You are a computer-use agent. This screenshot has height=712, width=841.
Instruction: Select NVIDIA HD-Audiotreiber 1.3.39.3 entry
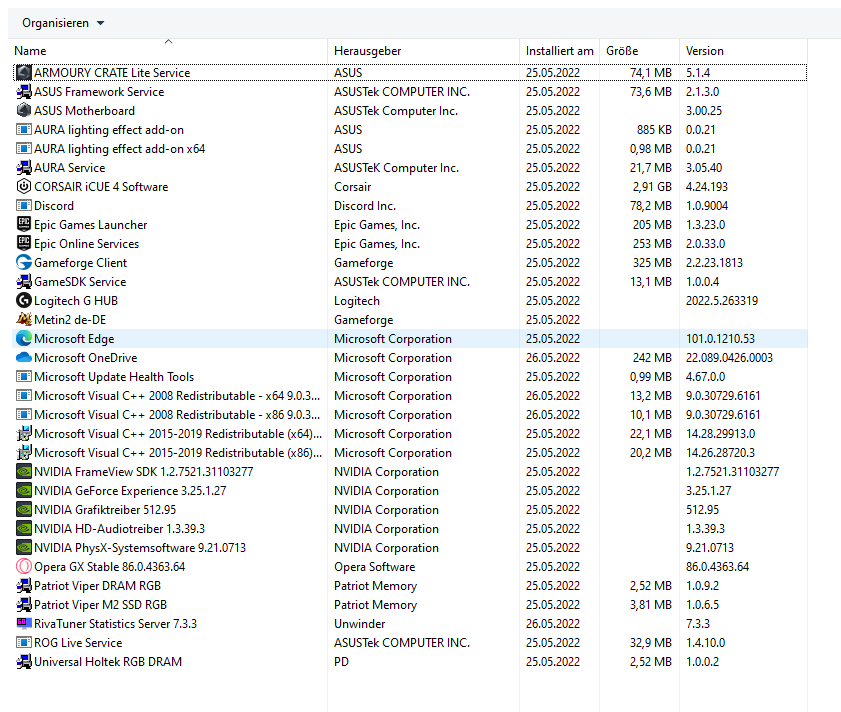410,529
